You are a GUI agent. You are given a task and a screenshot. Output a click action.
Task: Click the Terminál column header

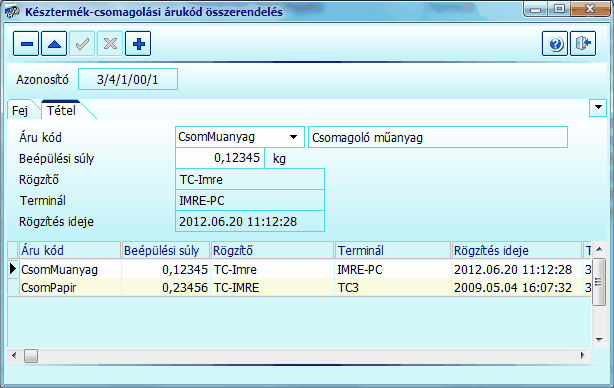[393, 251]
